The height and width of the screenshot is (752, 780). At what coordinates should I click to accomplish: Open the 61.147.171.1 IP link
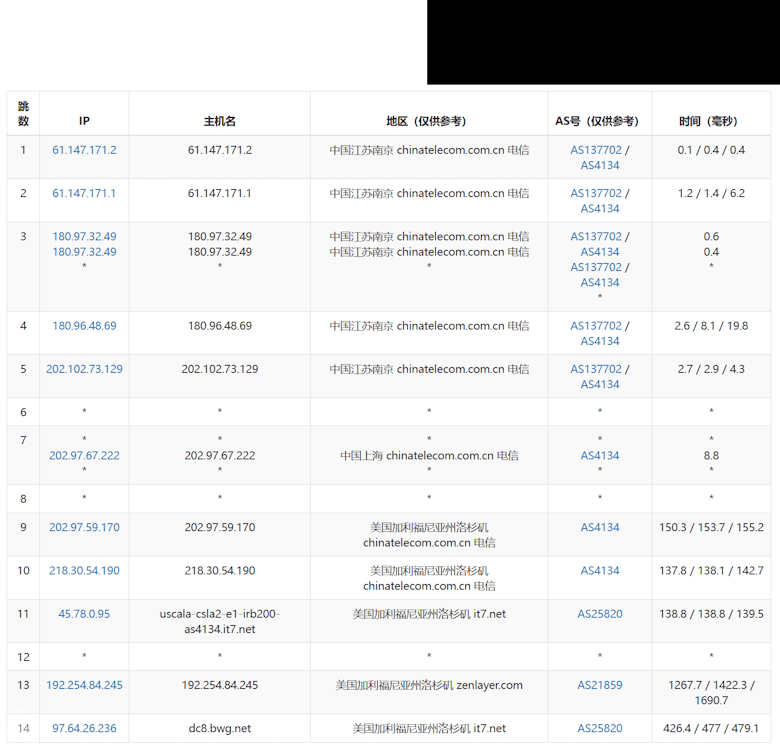pos(84,193)
